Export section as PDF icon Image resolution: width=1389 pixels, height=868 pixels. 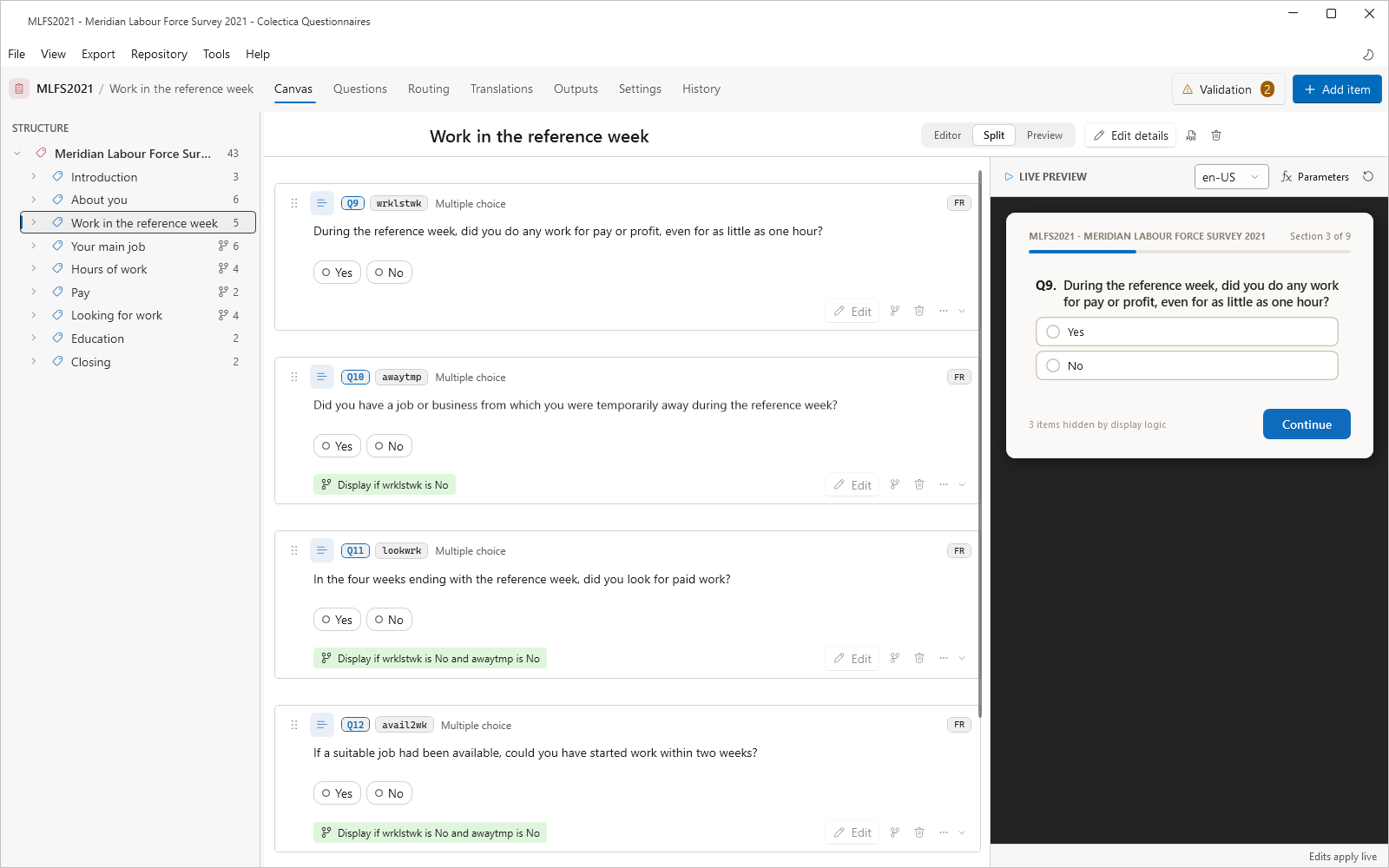1191,135
